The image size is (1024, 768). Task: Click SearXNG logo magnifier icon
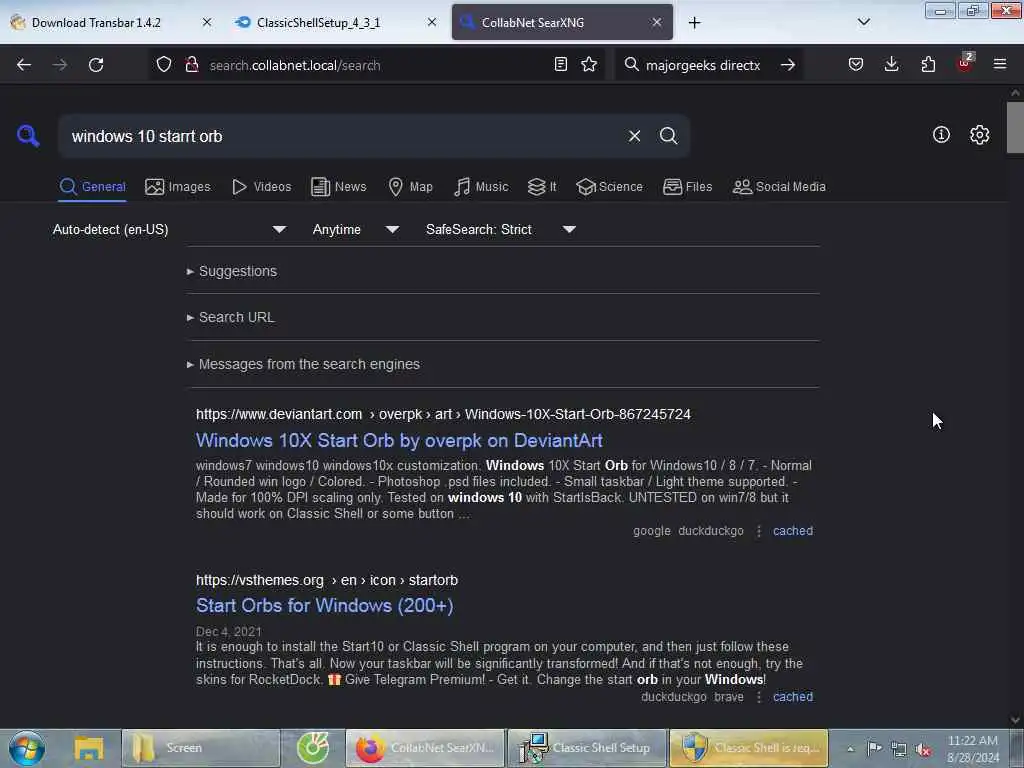coord(28,136)
